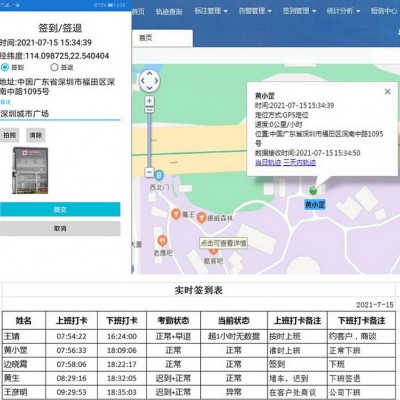
Task: Select the 签到 radio button
Action: click(x=5, y=67)
